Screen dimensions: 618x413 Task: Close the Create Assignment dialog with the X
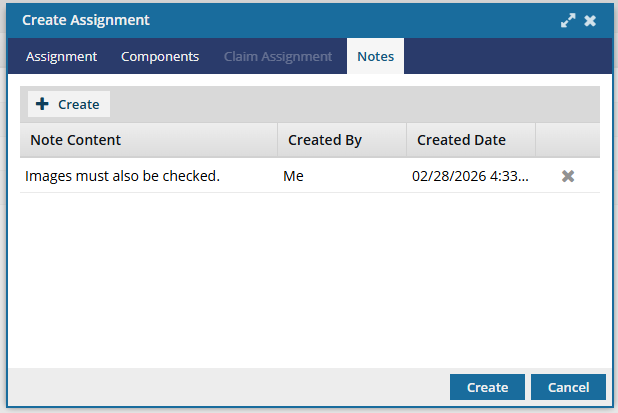tap(590, 20)
